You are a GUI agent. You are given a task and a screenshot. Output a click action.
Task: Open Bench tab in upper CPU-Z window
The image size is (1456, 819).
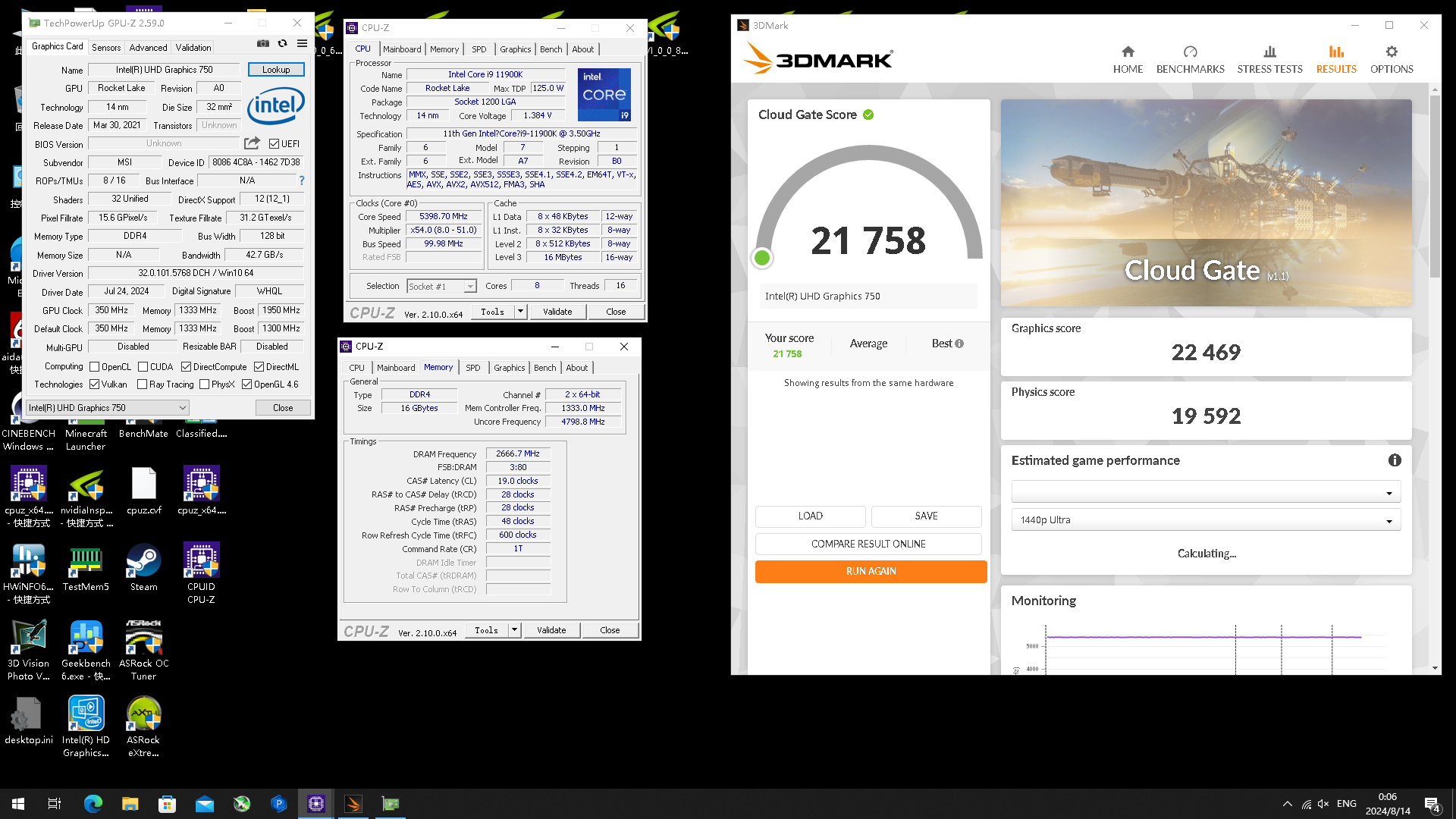[551, 49]
